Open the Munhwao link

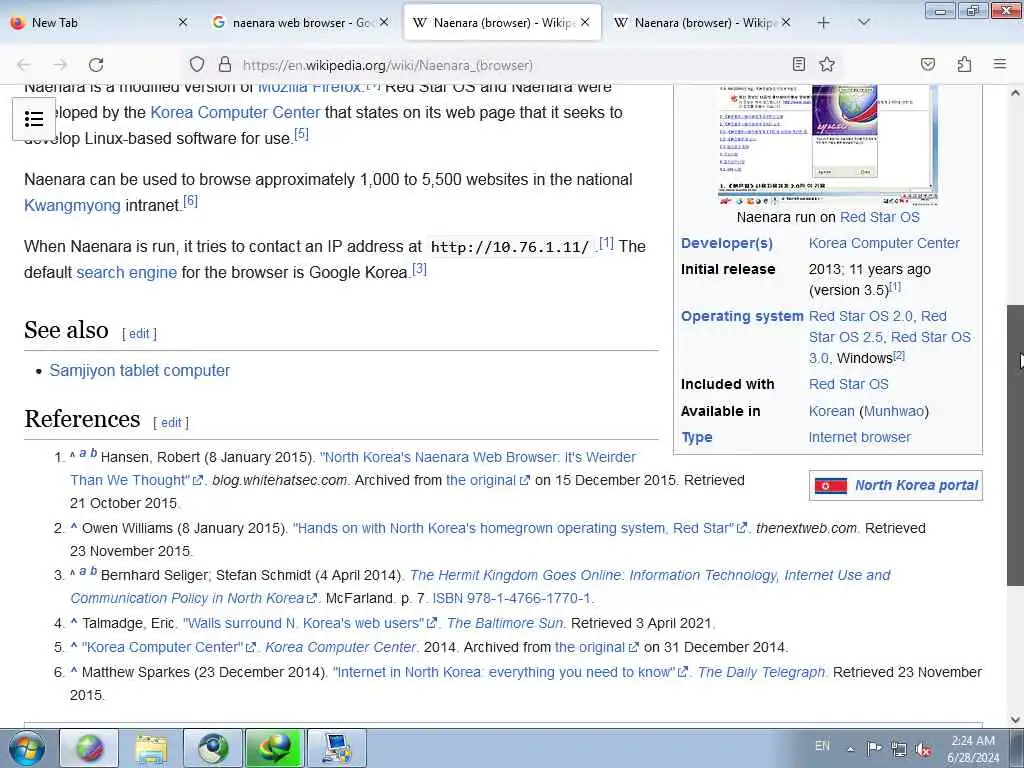coord(894,411)
